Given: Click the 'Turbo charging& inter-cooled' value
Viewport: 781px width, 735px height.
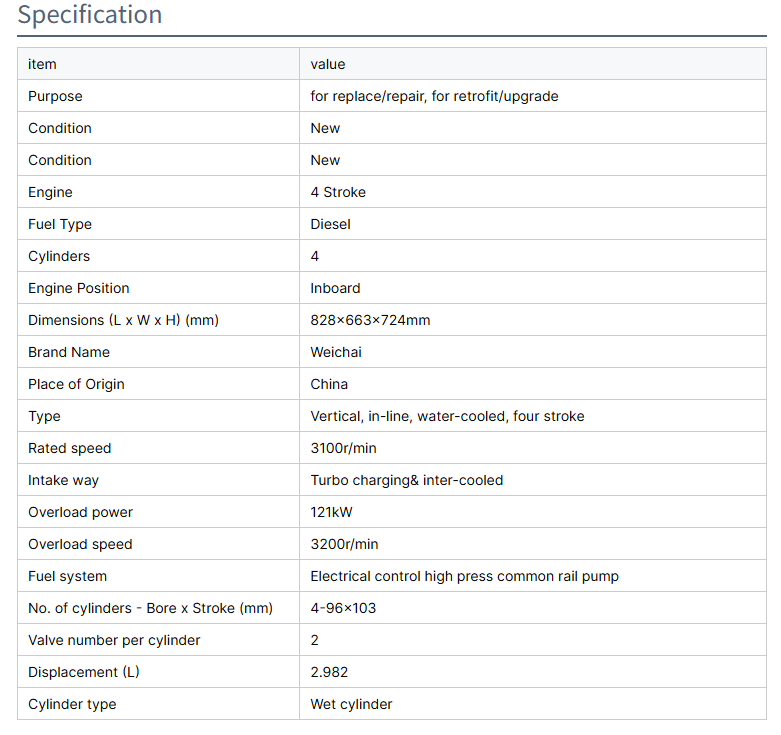Looking at the screenshot, I should (407, 480).
